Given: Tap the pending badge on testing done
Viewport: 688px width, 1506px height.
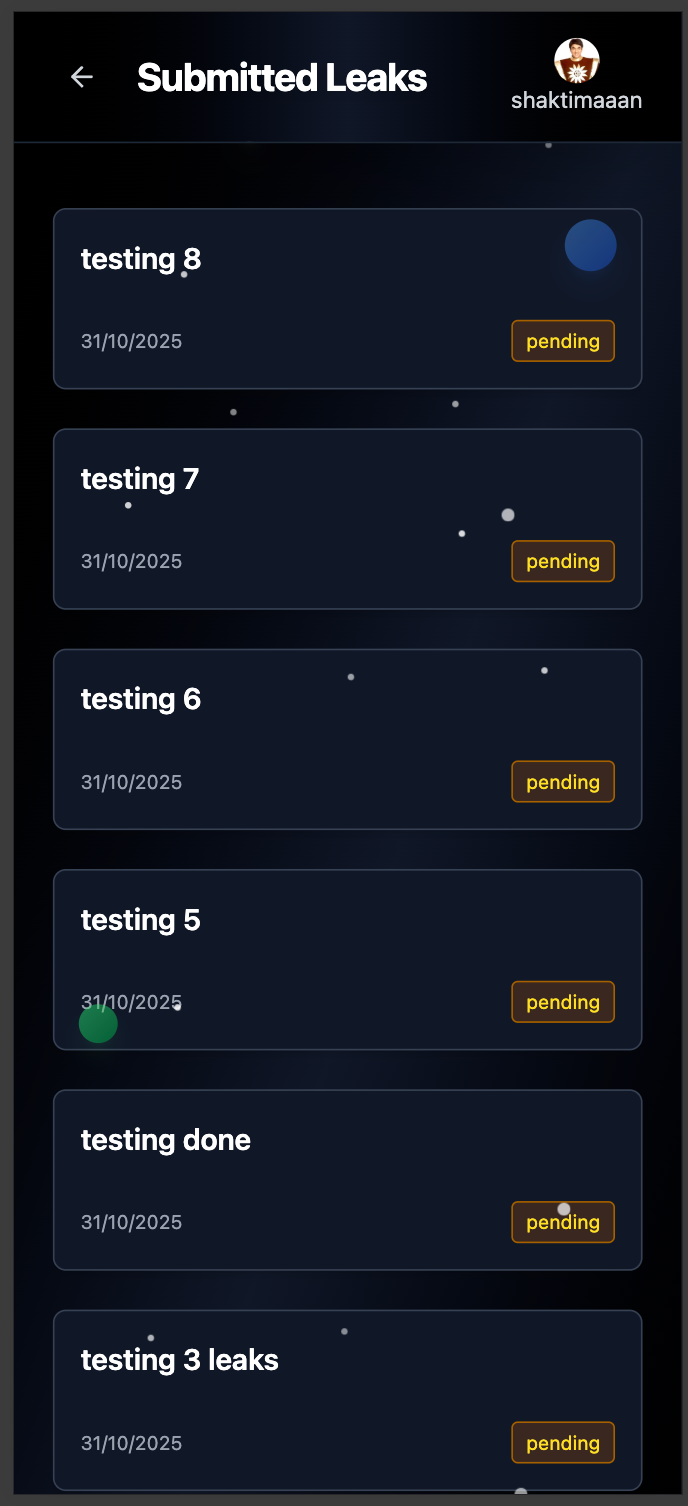Looking at the screenshot, I should pos(562,1221).
